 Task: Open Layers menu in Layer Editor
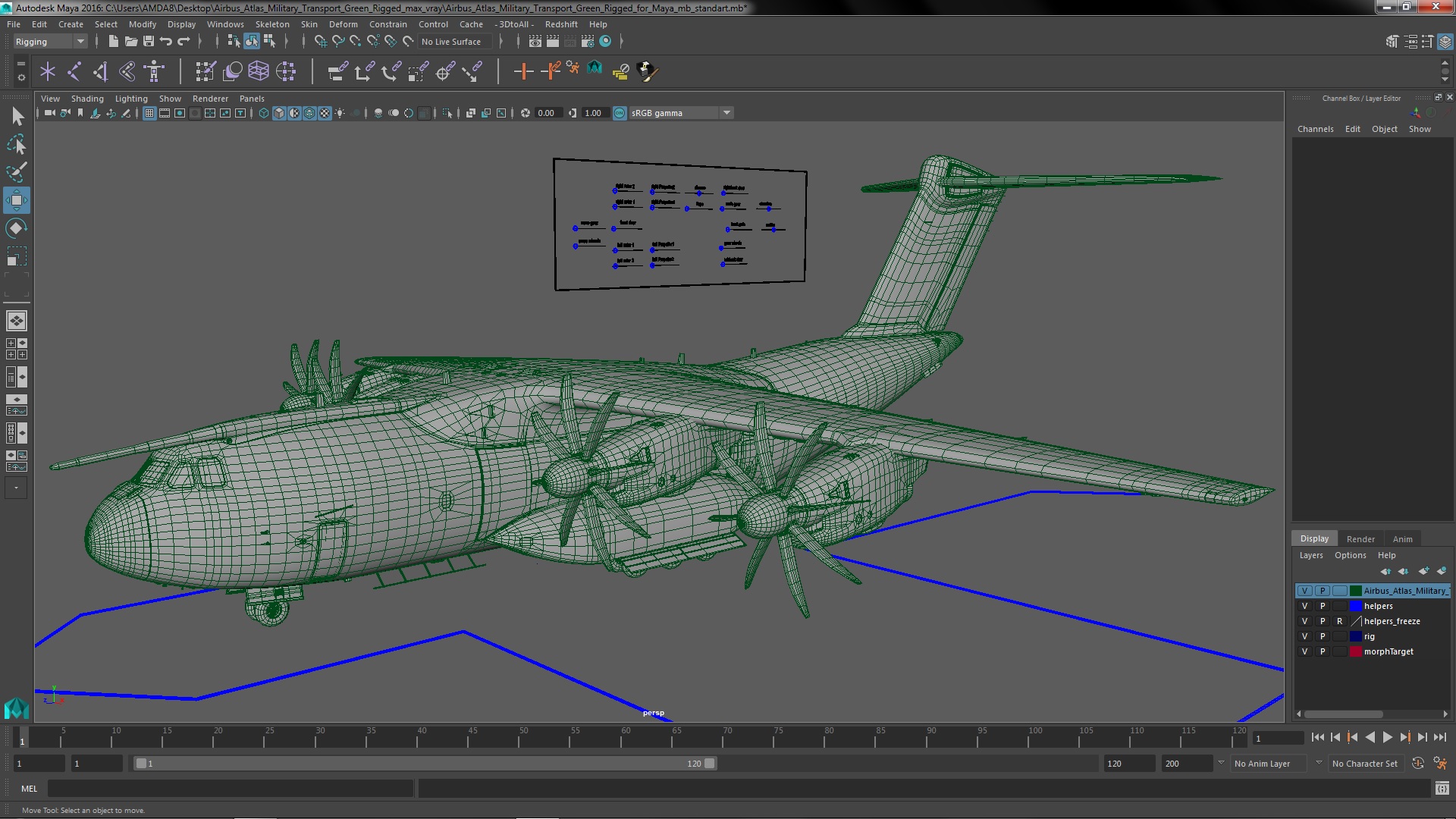tap(1310, 555)
